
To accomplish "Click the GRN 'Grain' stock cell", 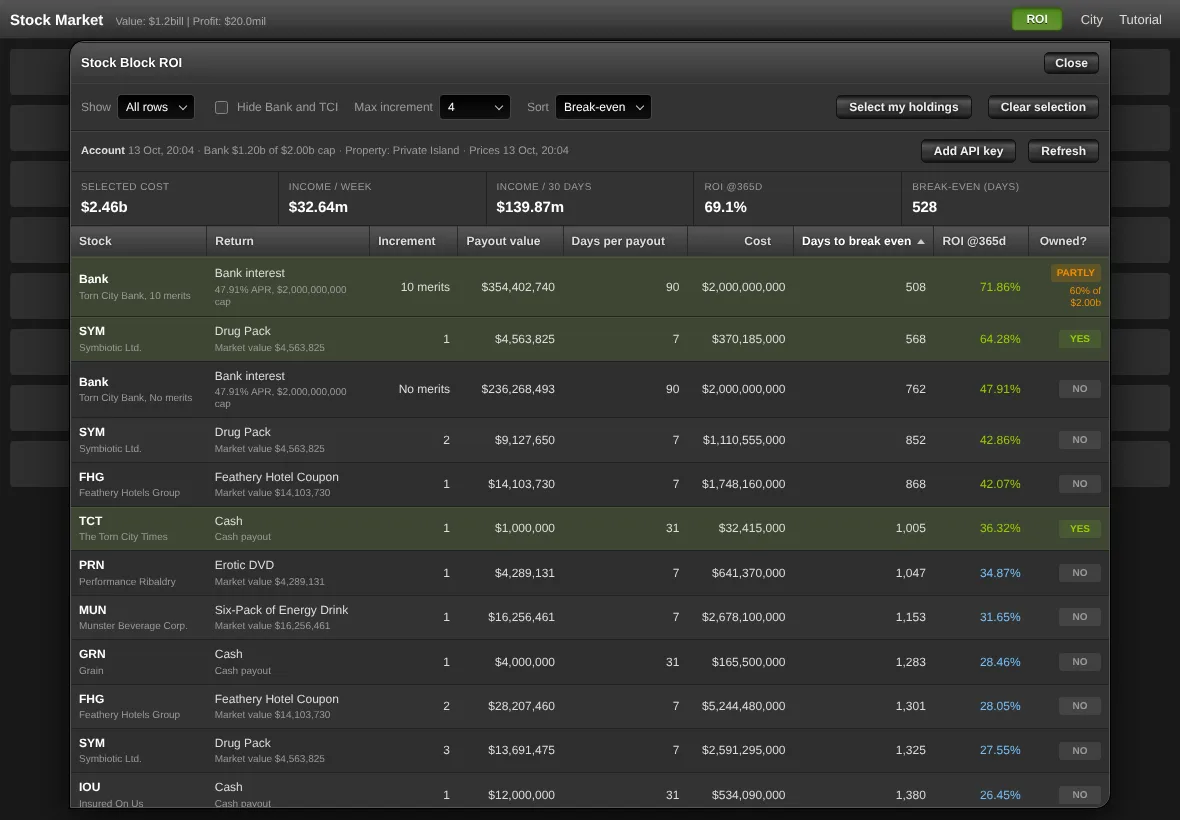I will coord(138,662).
